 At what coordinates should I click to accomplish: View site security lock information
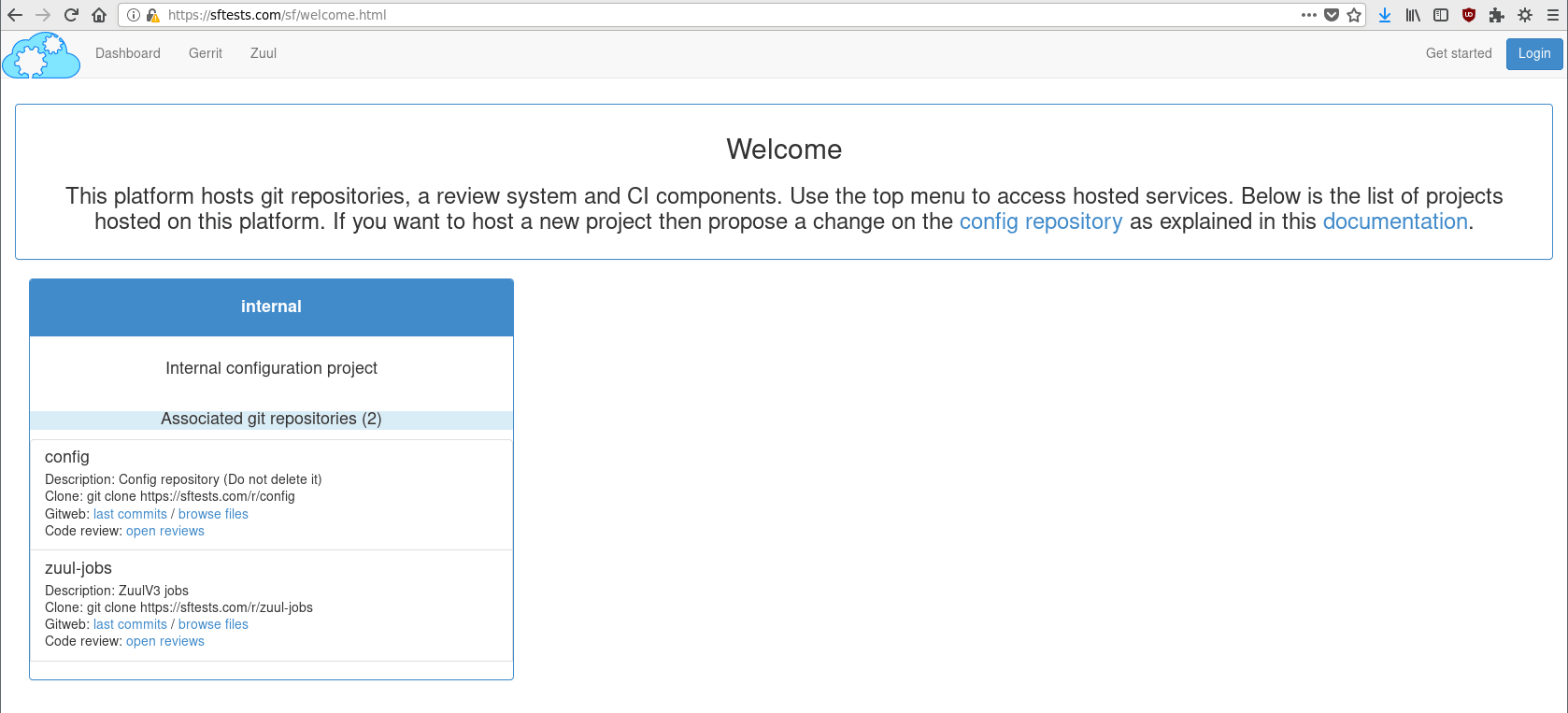click(152, 15)
